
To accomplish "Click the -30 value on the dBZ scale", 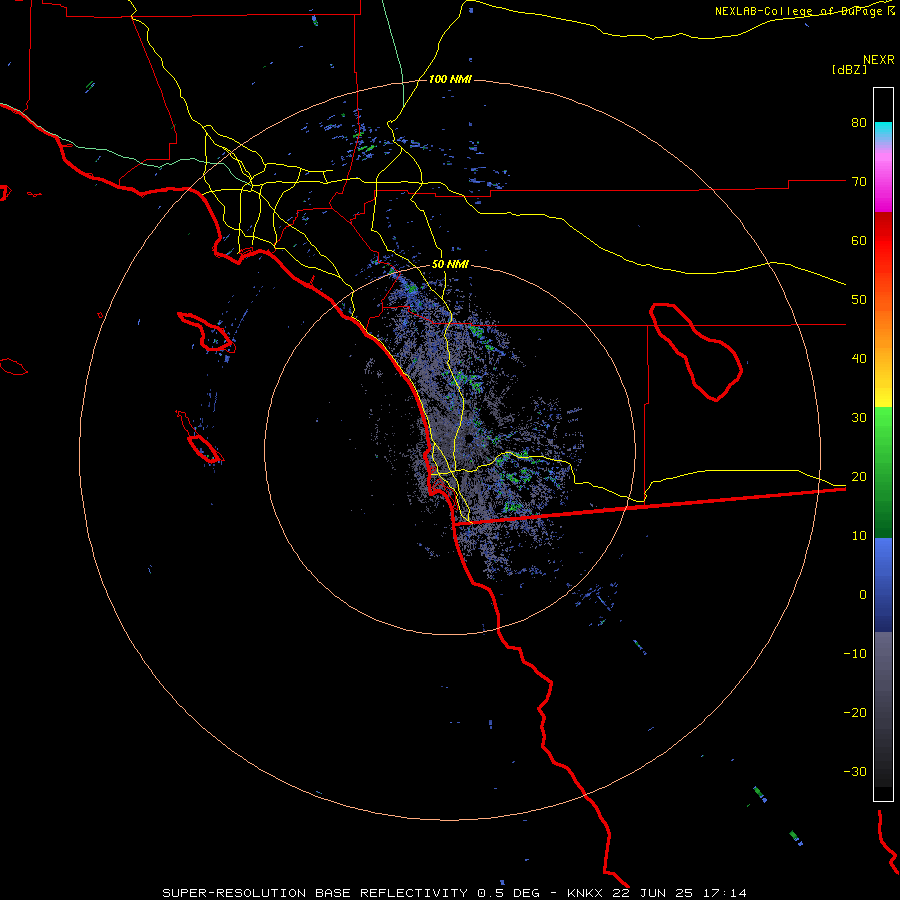I will tap(855, 771).
